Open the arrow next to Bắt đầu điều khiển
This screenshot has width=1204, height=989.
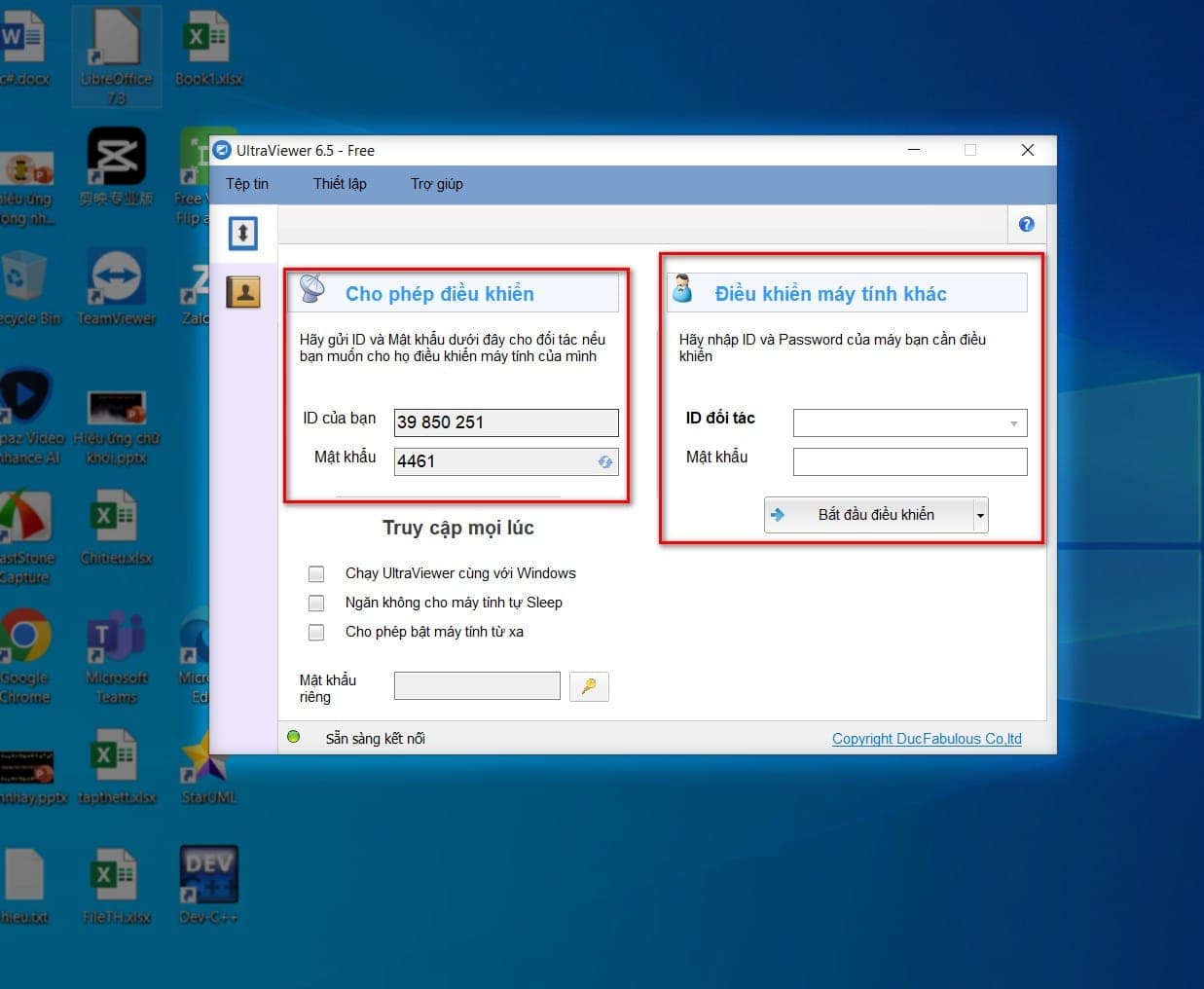[980, 515]
